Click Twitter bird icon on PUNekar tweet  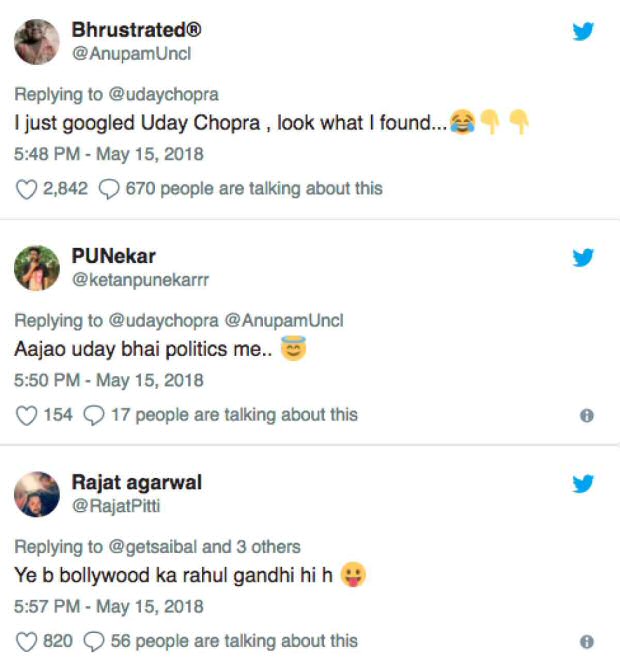coord(583,257)
